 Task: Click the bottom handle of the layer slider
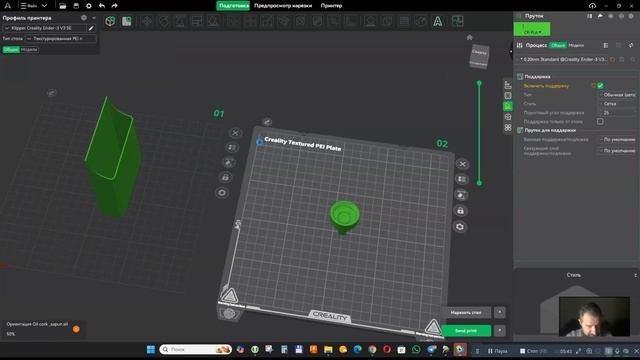pyautogui.click(x=479, y=183)
